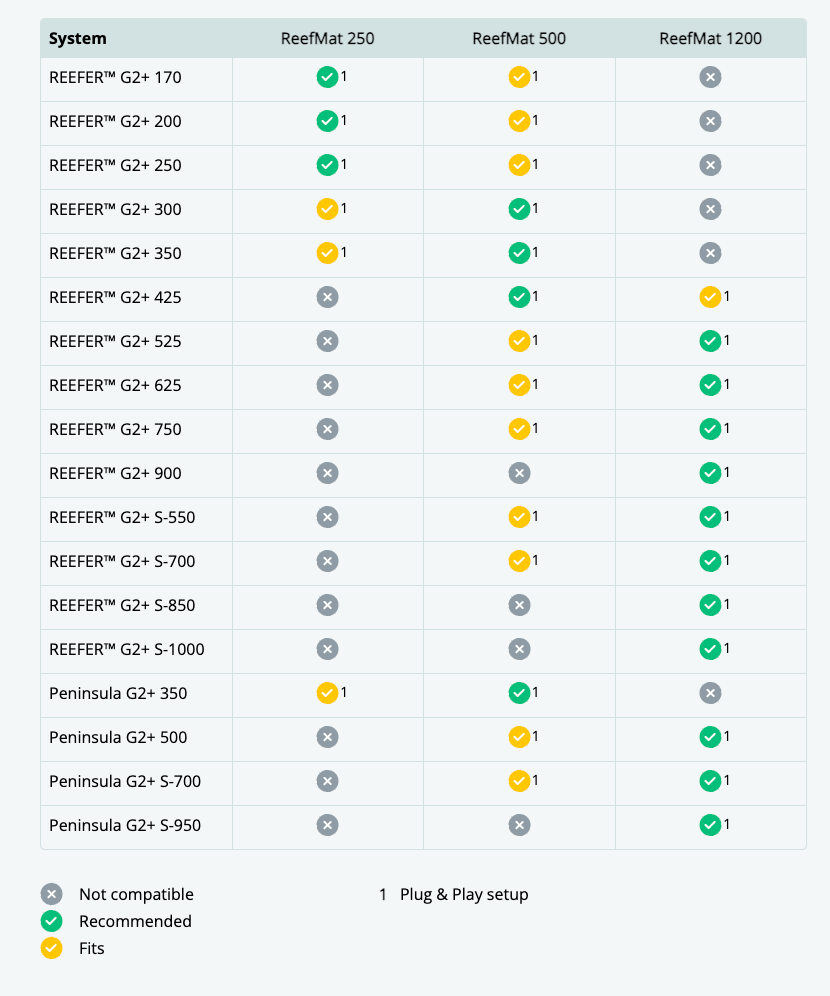This screenshot has height=996, width=830.
Task: Click the ReefMat 1200 column header
Action: (710, 39)
